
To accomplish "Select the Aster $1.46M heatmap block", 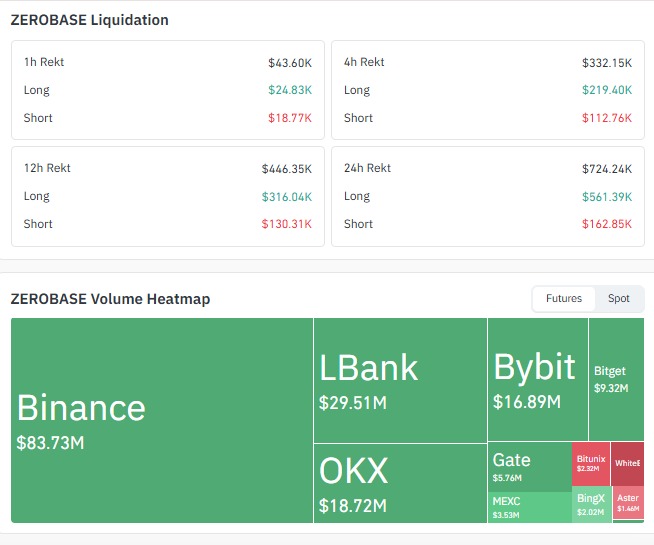I will coord(628,503).
